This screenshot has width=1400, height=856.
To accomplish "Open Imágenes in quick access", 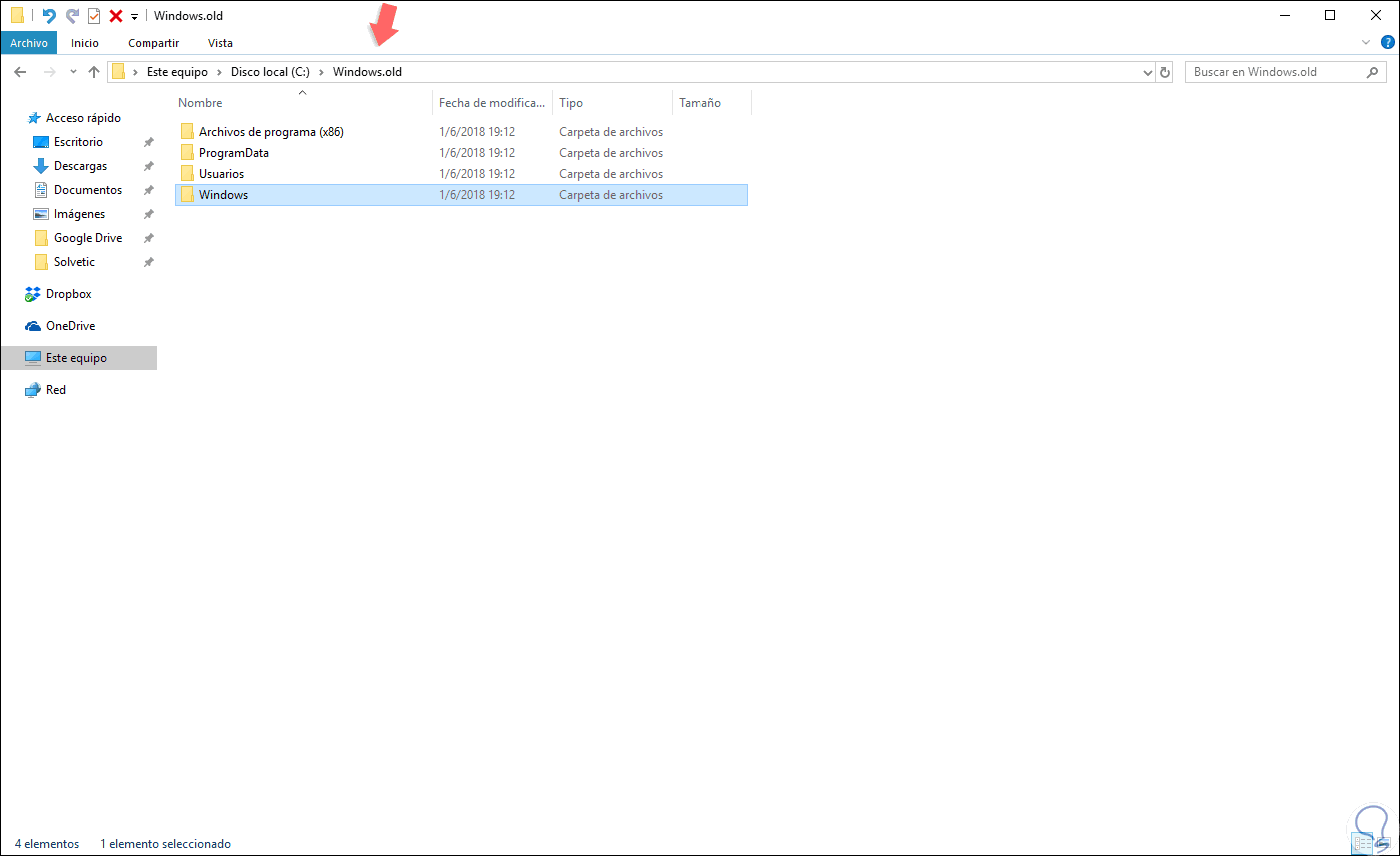I will pos(79,214).
